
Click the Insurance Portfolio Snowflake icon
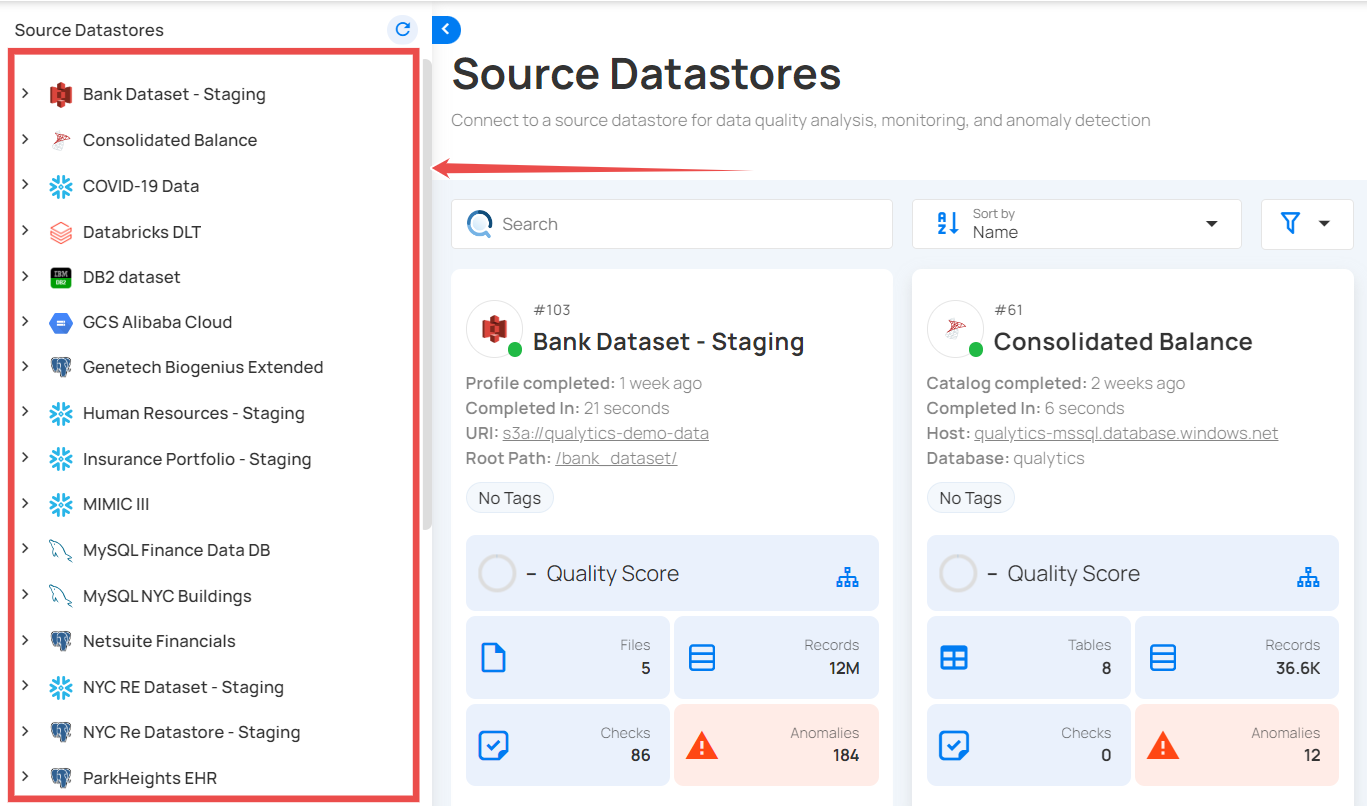(61, 460)
